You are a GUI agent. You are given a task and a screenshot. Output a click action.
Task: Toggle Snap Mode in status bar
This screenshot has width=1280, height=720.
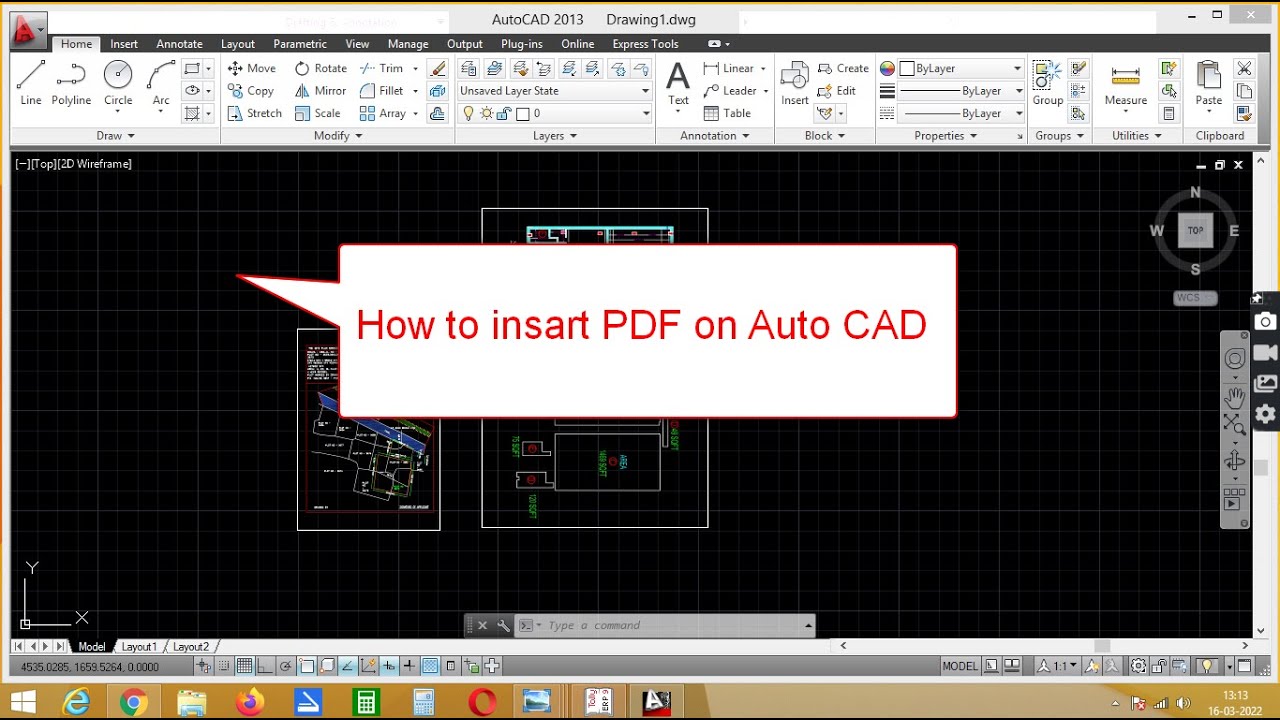(223, 666)
